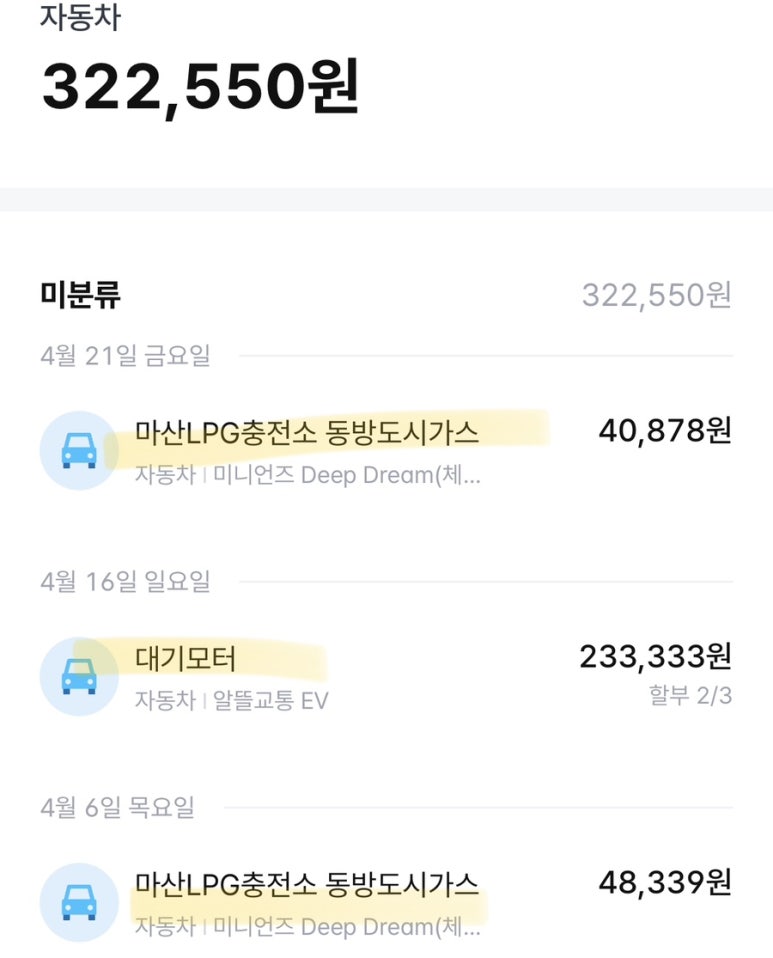Select the 4월 21일 금요일 date header

point(125,356)
